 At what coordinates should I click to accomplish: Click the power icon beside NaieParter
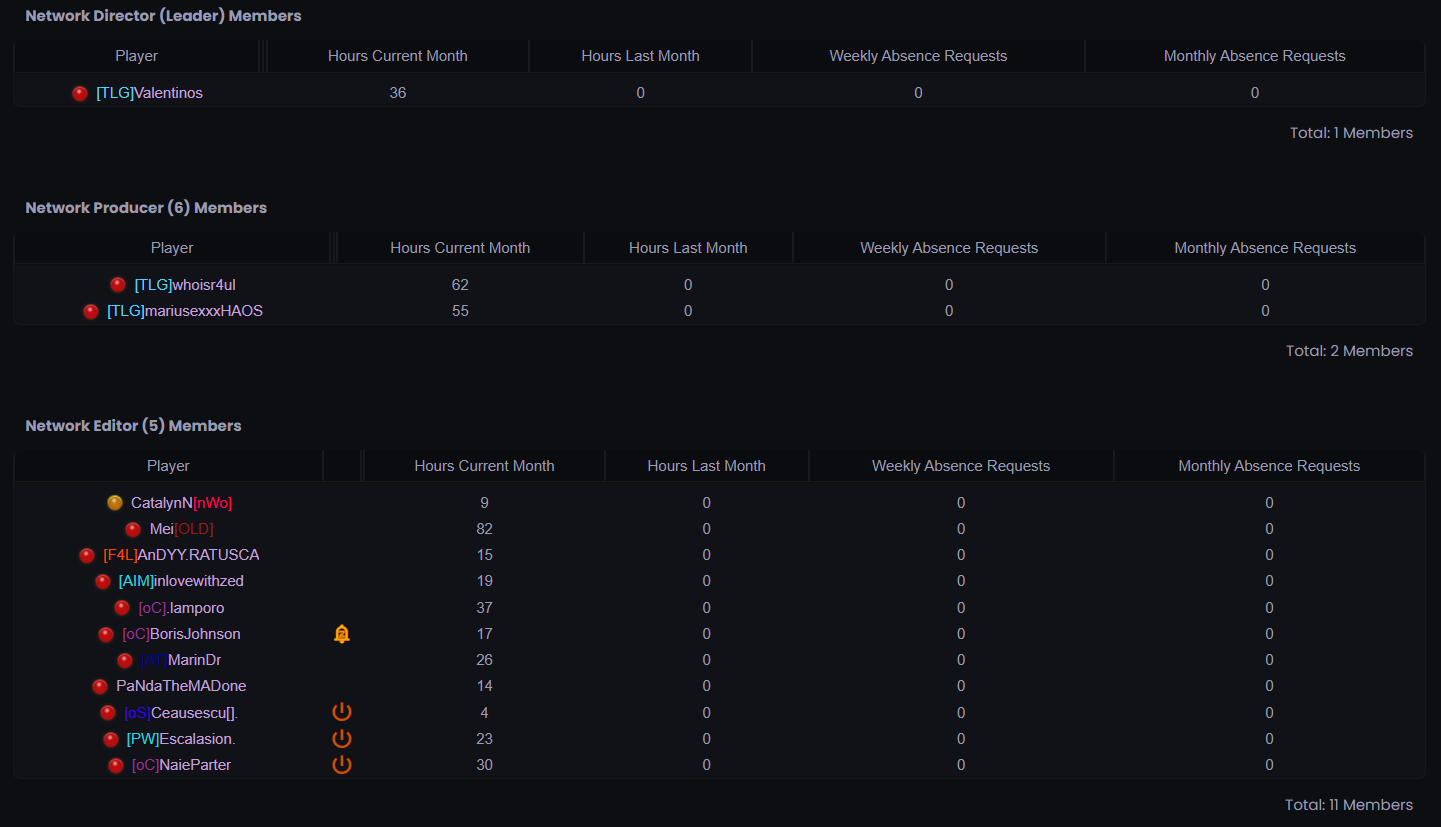pyautogui.click(x=342, y=765)
